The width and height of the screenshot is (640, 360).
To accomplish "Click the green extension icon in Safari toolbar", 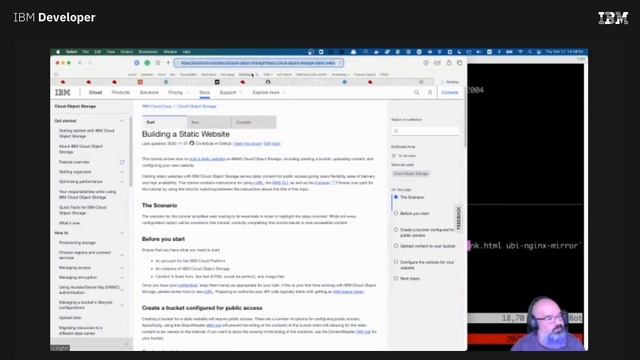I will pos(147,63).
